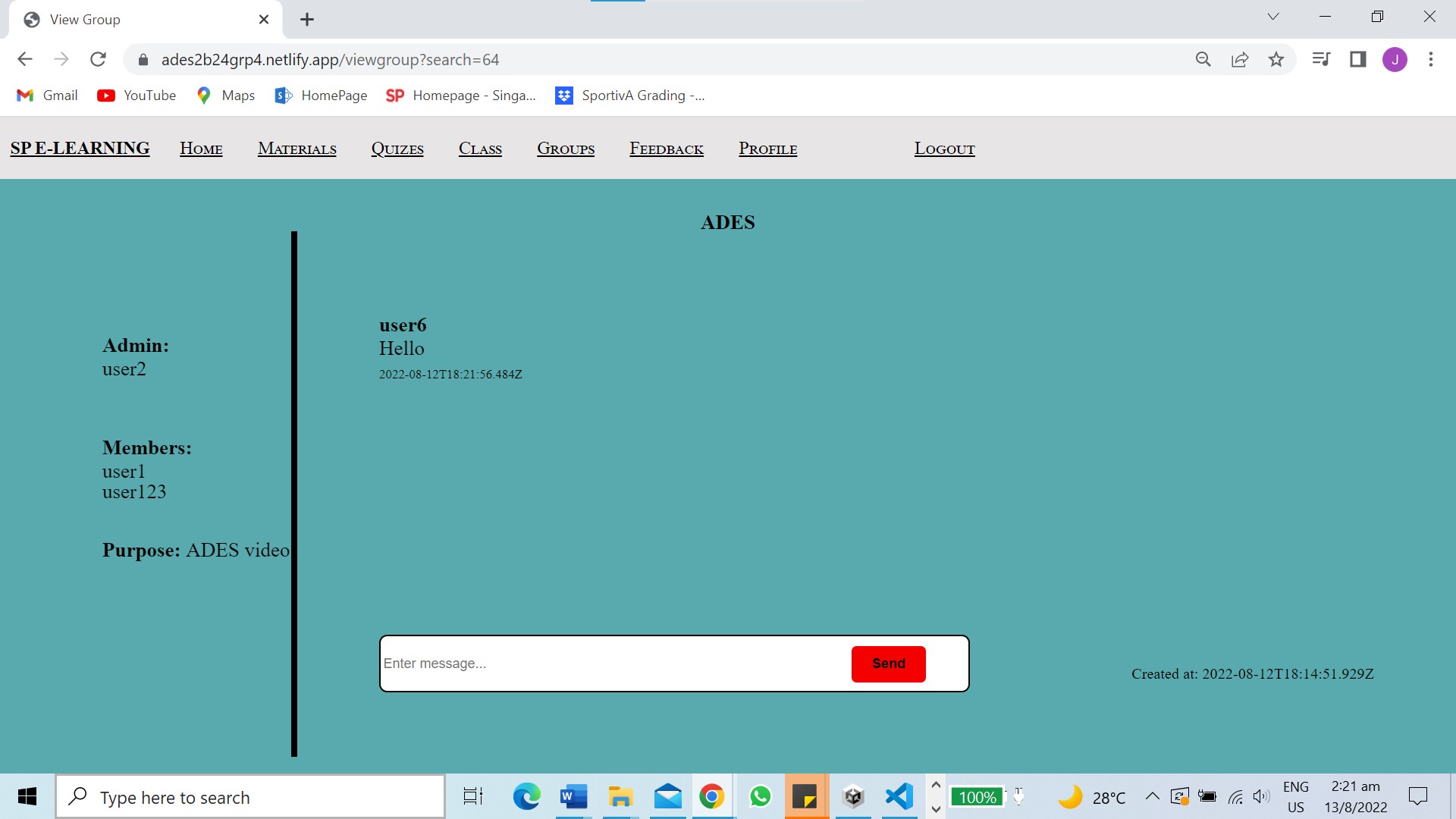Open a new browser tab
1456x819 pixels.
point(307,20)
